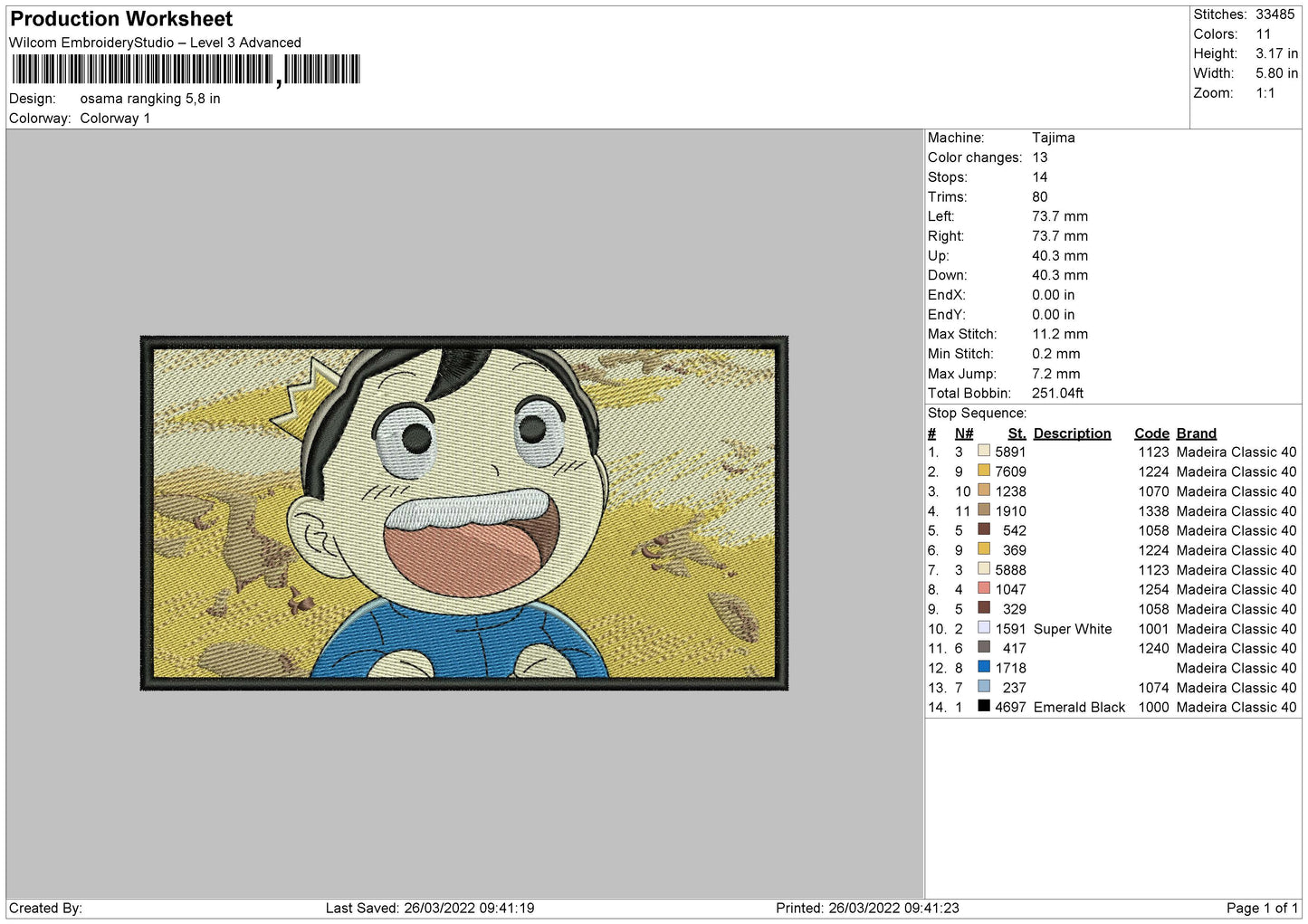Select the Total Bobbin value "251.04ft"
The image size is (1308, 924).
tap(1058, 394)
